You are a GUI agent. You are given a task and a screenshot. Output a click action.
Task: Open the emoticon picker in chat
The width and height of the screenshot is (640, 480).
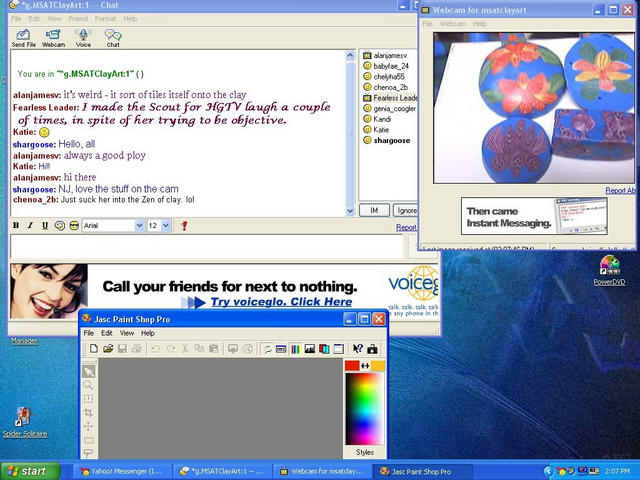point(60,225)
